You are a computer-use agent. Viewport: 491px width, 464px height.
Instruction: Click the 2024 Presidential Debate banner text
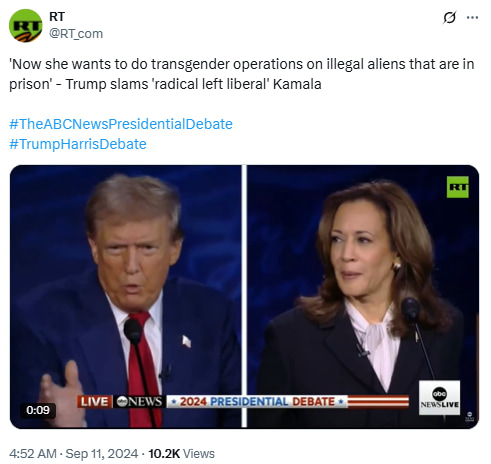(257, 402)
